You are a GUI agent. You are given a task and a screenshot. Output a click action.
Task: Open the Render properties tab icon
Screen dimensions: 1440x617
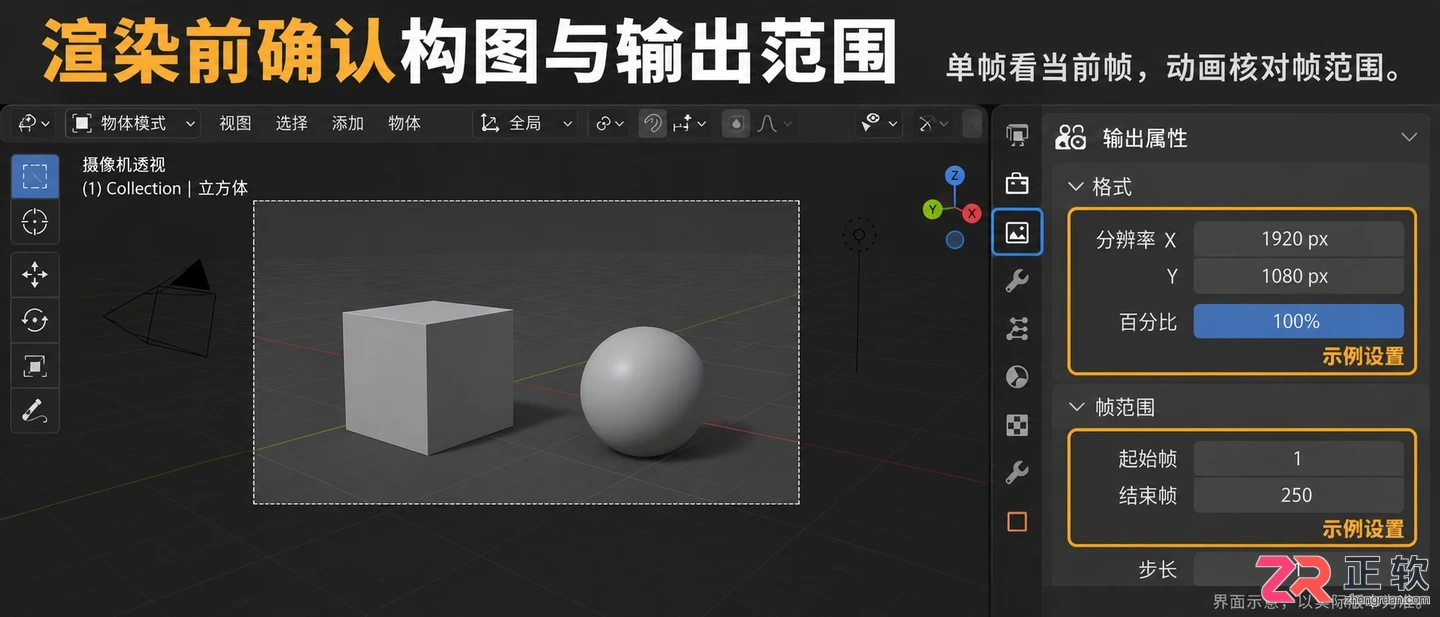1017,136
